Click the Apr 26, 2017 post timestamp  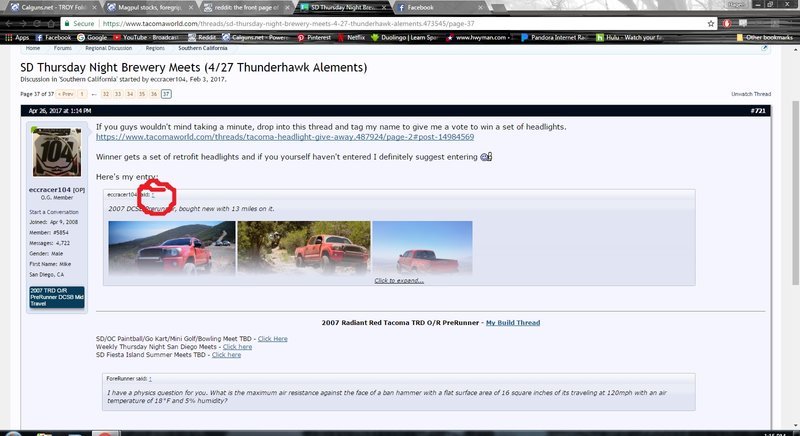[x=60, y=111]
